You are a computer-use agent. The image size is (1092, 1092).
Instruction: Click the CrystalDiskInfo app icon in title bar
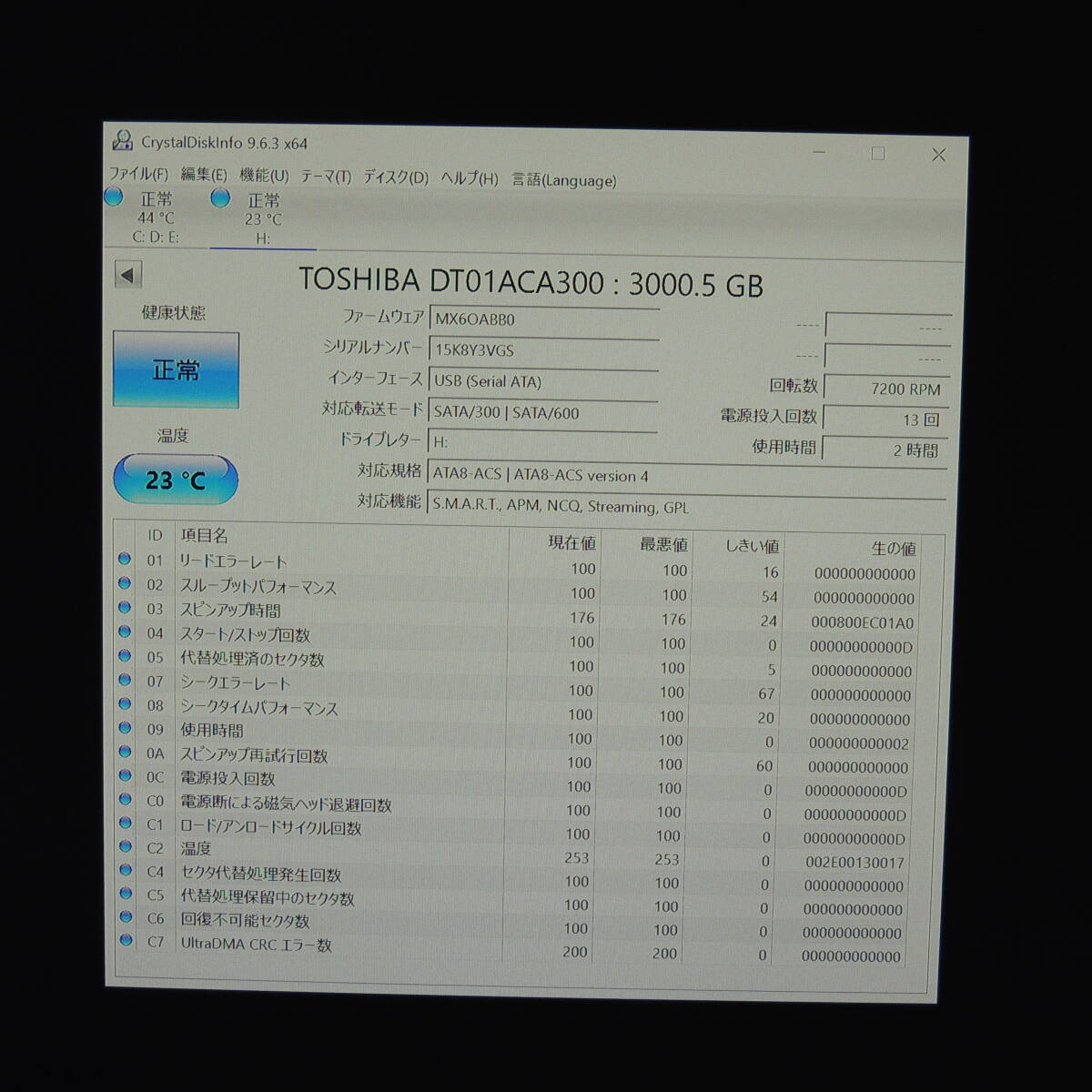click(122, 141)
